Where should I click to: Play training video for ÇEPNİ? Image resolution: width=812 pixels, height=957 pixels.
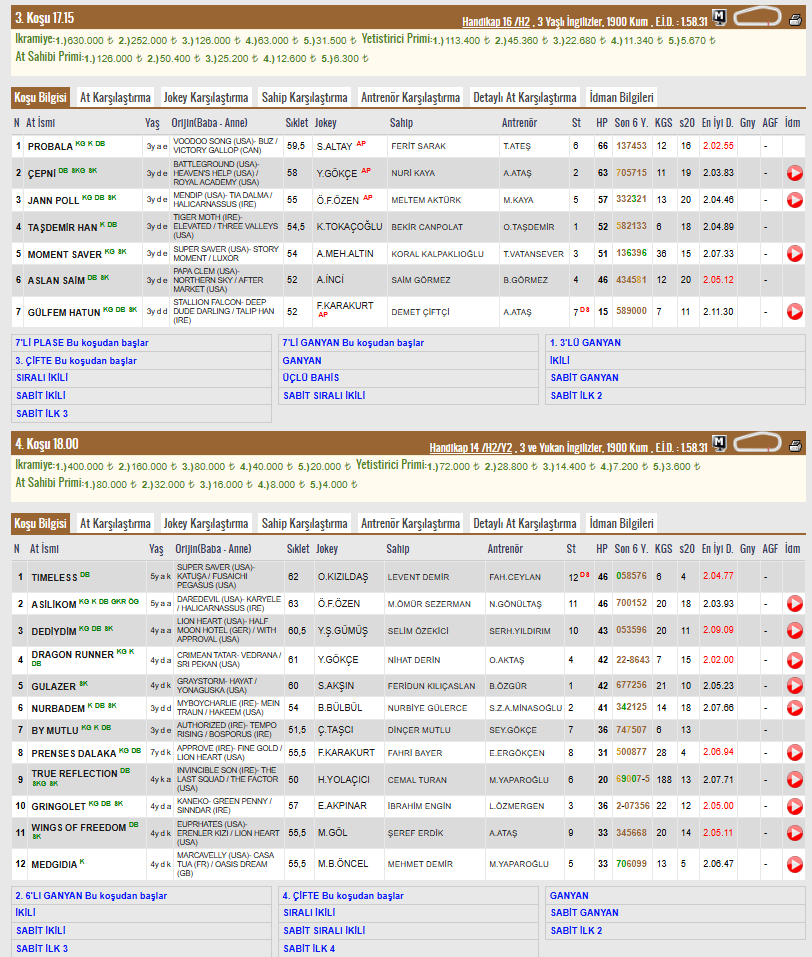794,173
